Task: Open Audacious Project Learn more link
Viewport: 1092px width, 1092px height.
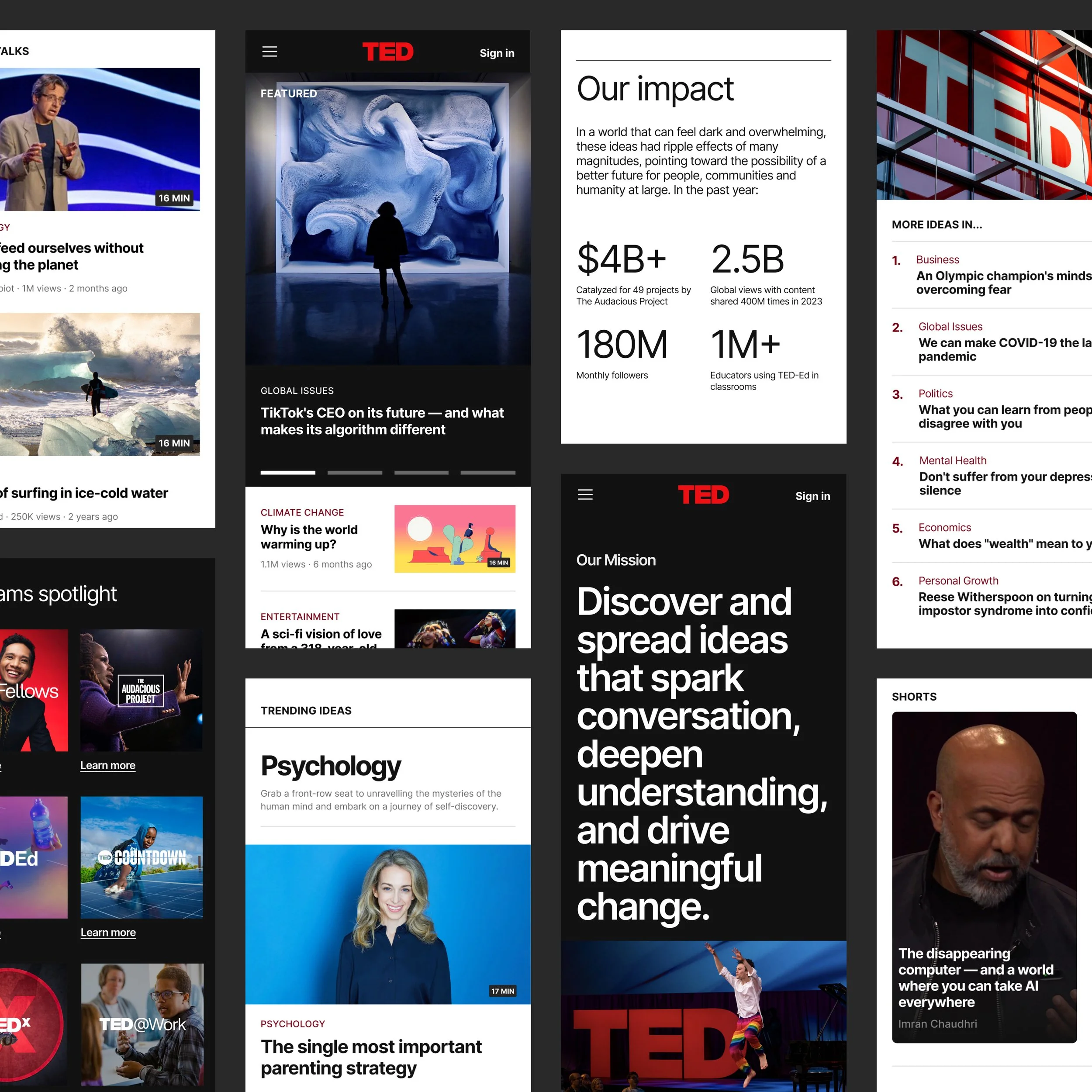Action: click(107, 765)
